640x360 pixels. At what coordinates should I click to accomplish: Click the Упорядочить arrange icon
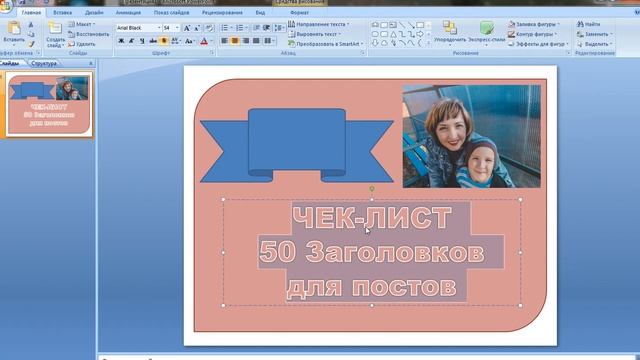point(450,28)
